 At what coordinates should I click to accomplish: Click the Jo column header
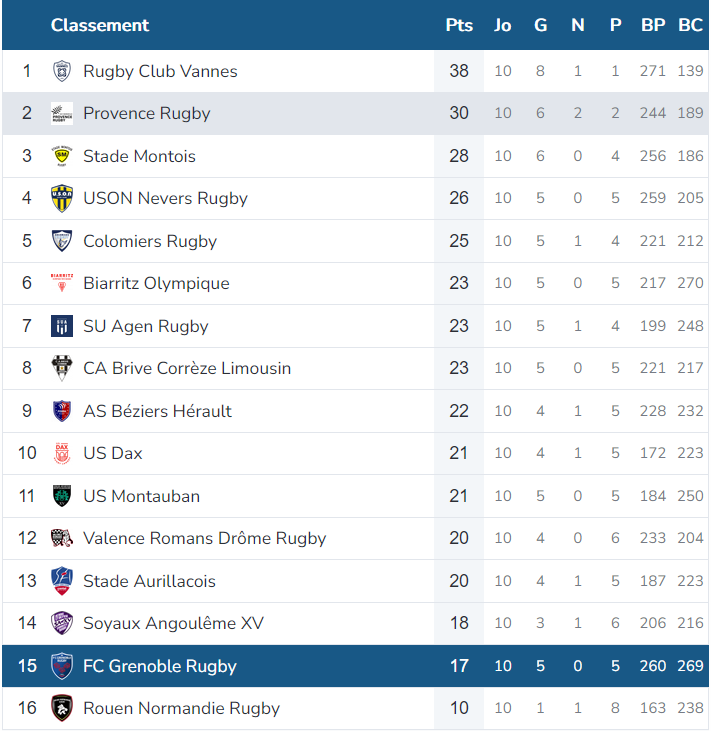click(x=503, y=25)
